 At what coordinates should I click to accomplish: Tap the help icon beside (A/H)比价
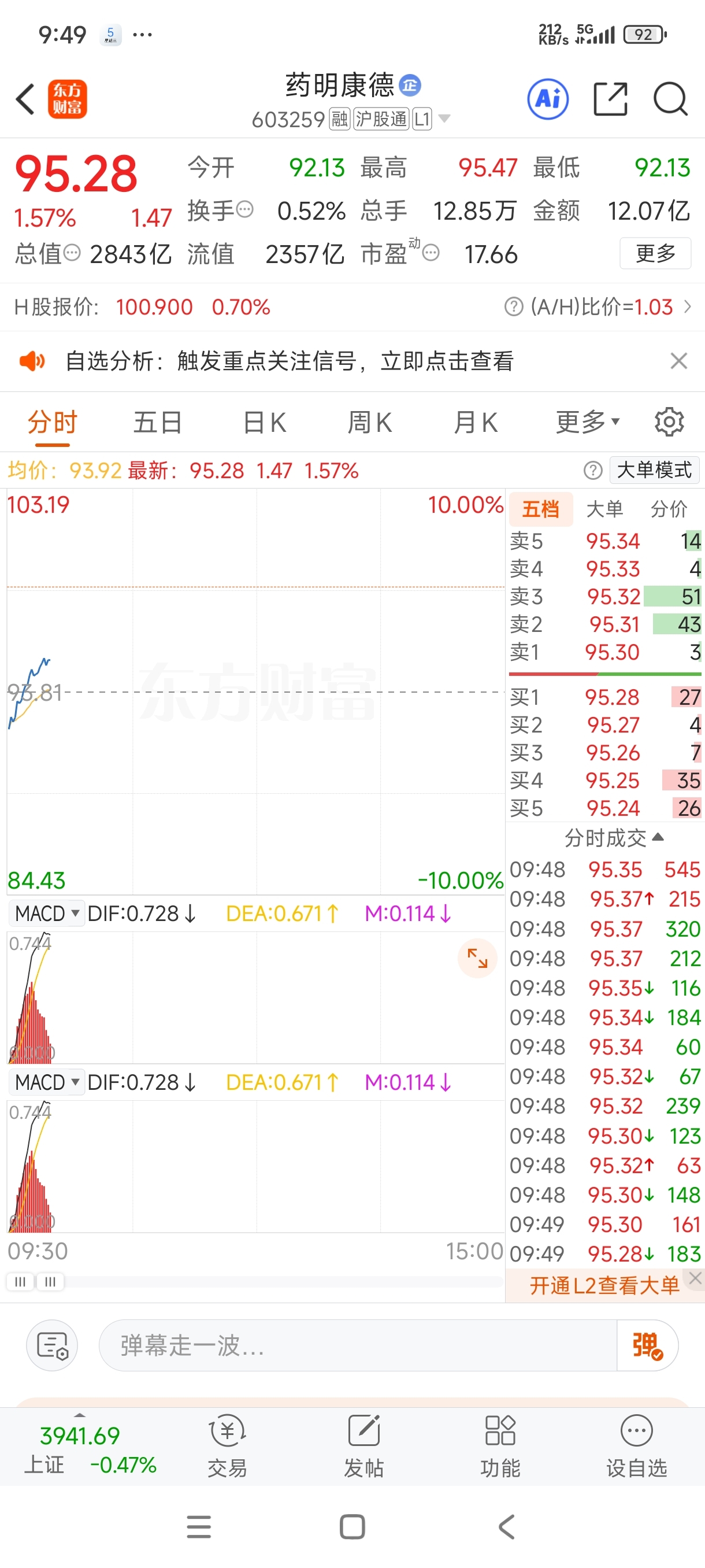click(x=513, y=307)
